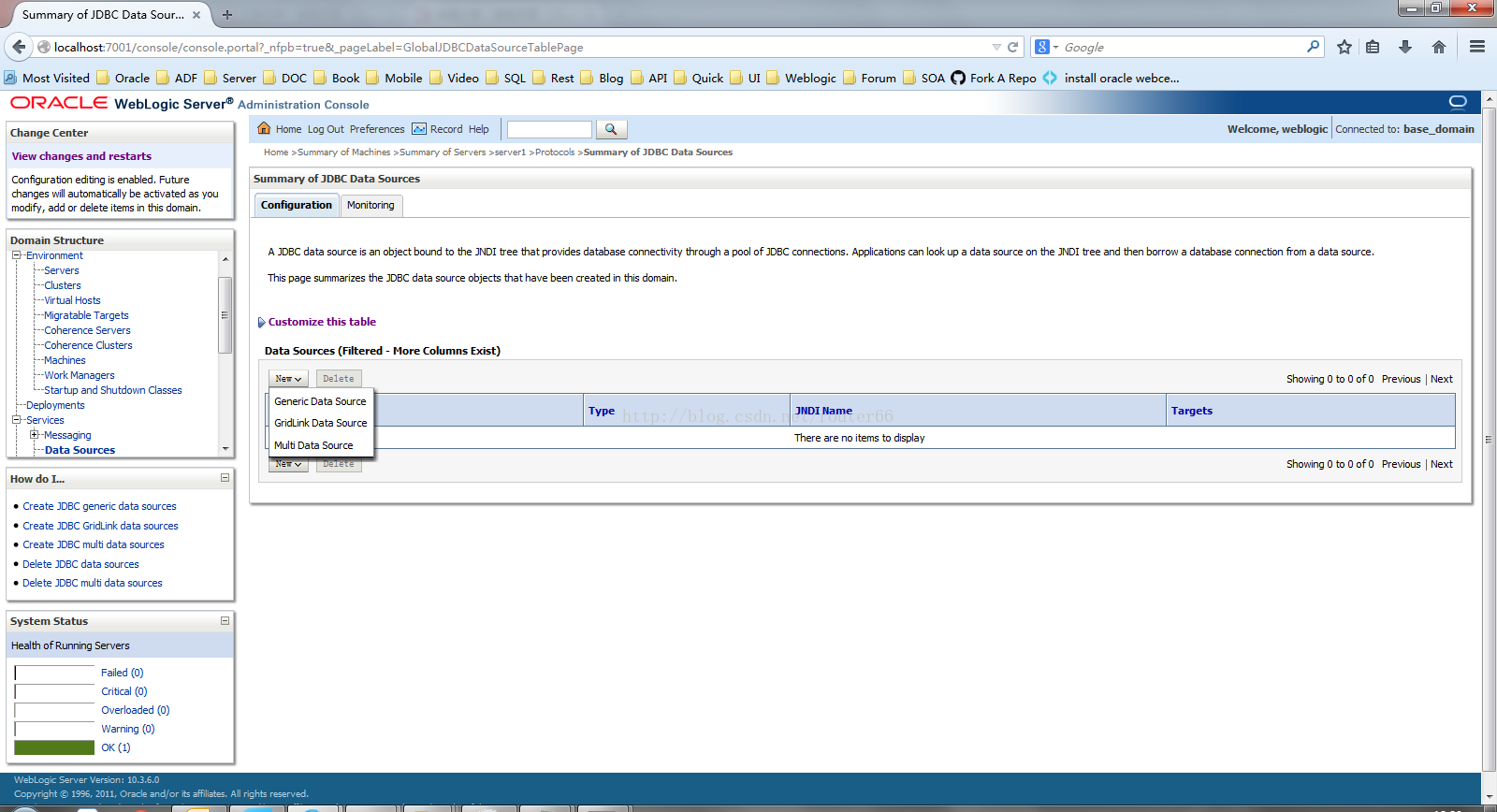
Task: Open the URL history dropdown arrow
Action: click(996, 47)
